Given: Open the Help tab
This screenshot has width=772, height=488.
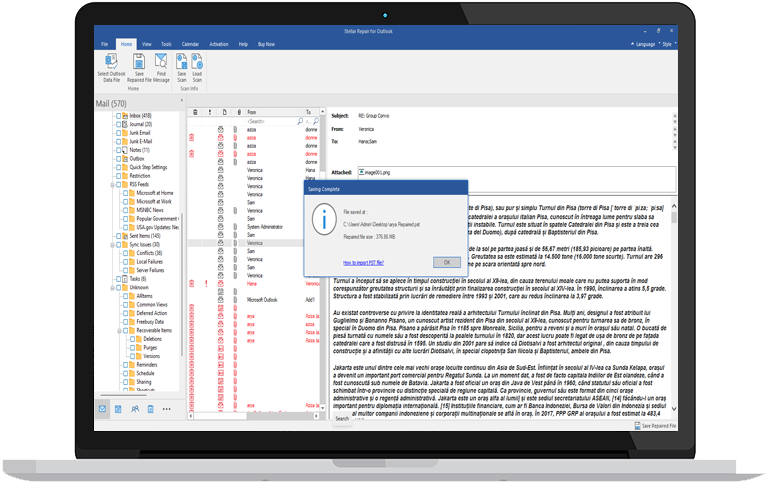Looking at the screenshot, I should 243,44.
